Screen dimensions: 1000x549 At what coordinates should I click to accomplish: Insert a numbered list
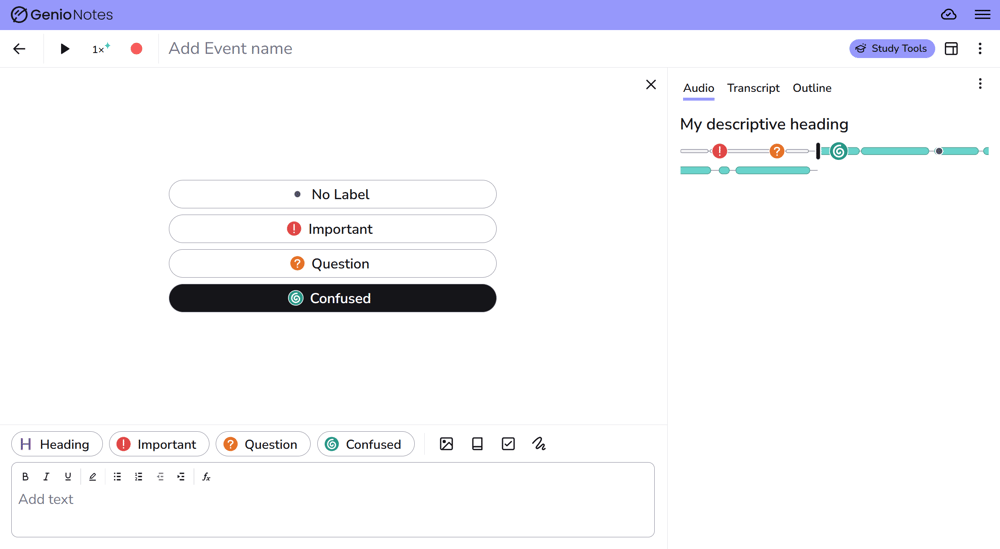pyautogui.click(x=138, y=477)
